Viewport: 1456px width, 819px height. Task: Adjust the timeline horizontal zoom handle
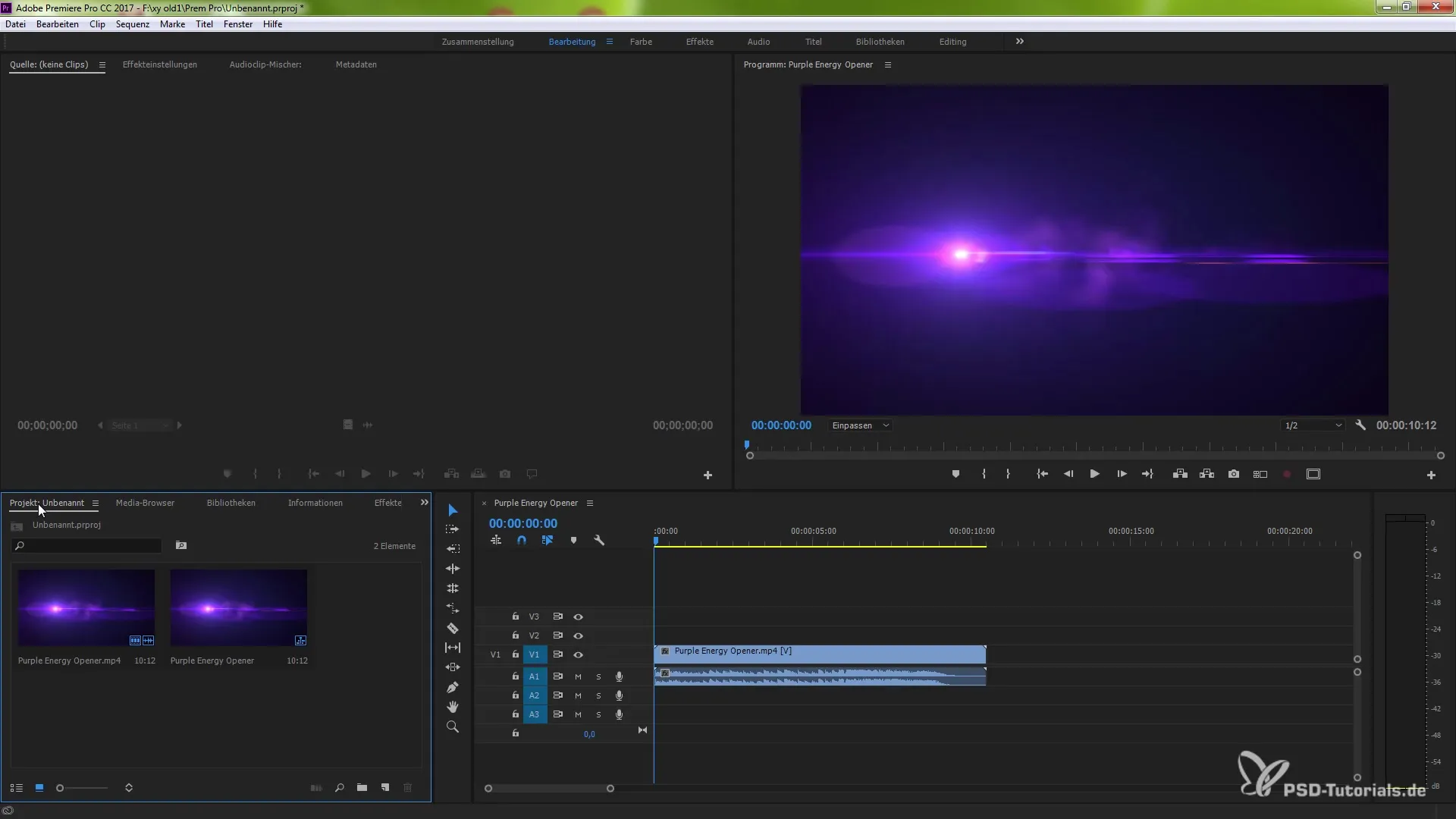coord(610,789)
